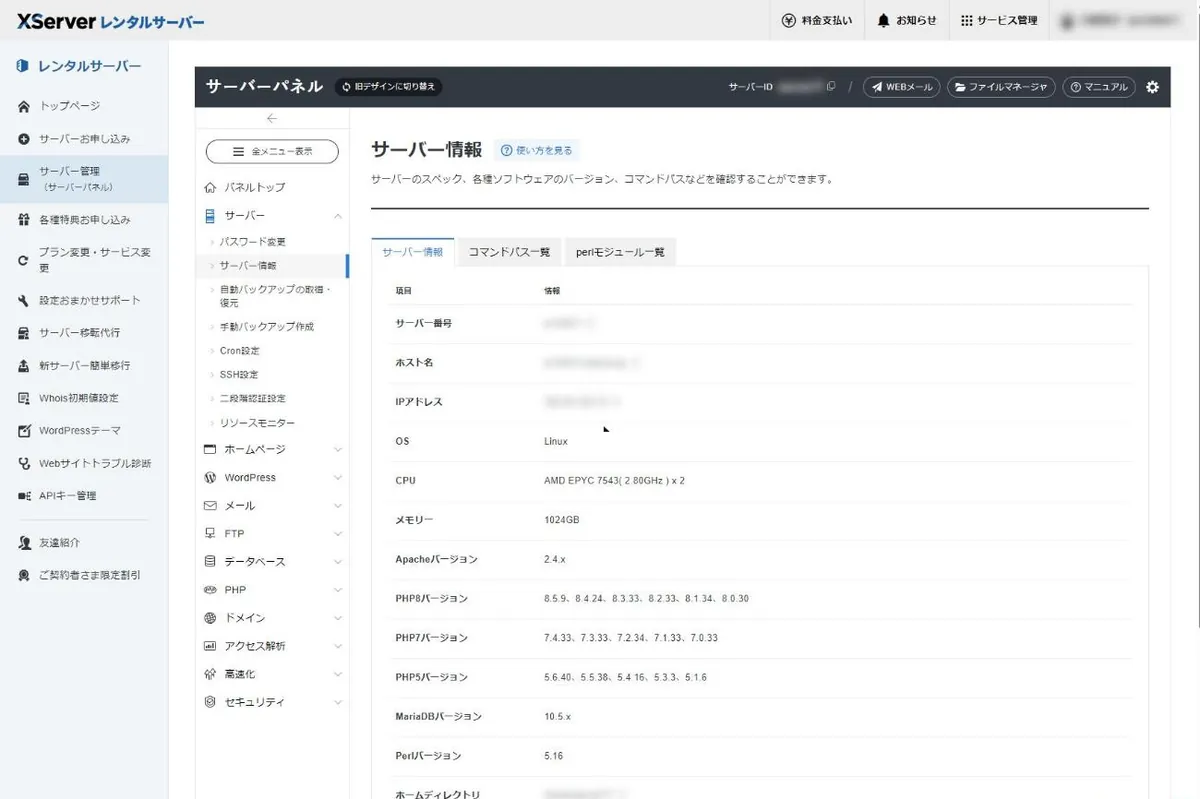Expand the PHP menu section
The height and width of the screenshot is (799, 1200).
coord(272,590)
